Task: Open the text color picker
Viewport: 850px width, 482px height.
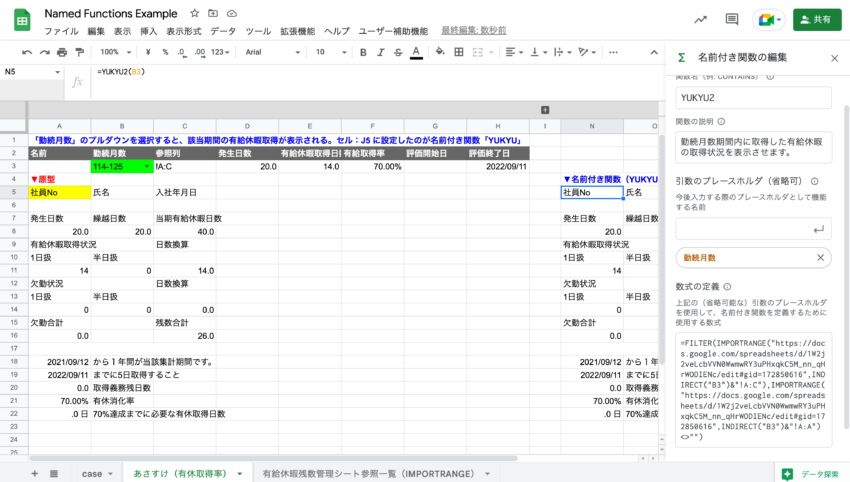Action: tap(416, 52)
